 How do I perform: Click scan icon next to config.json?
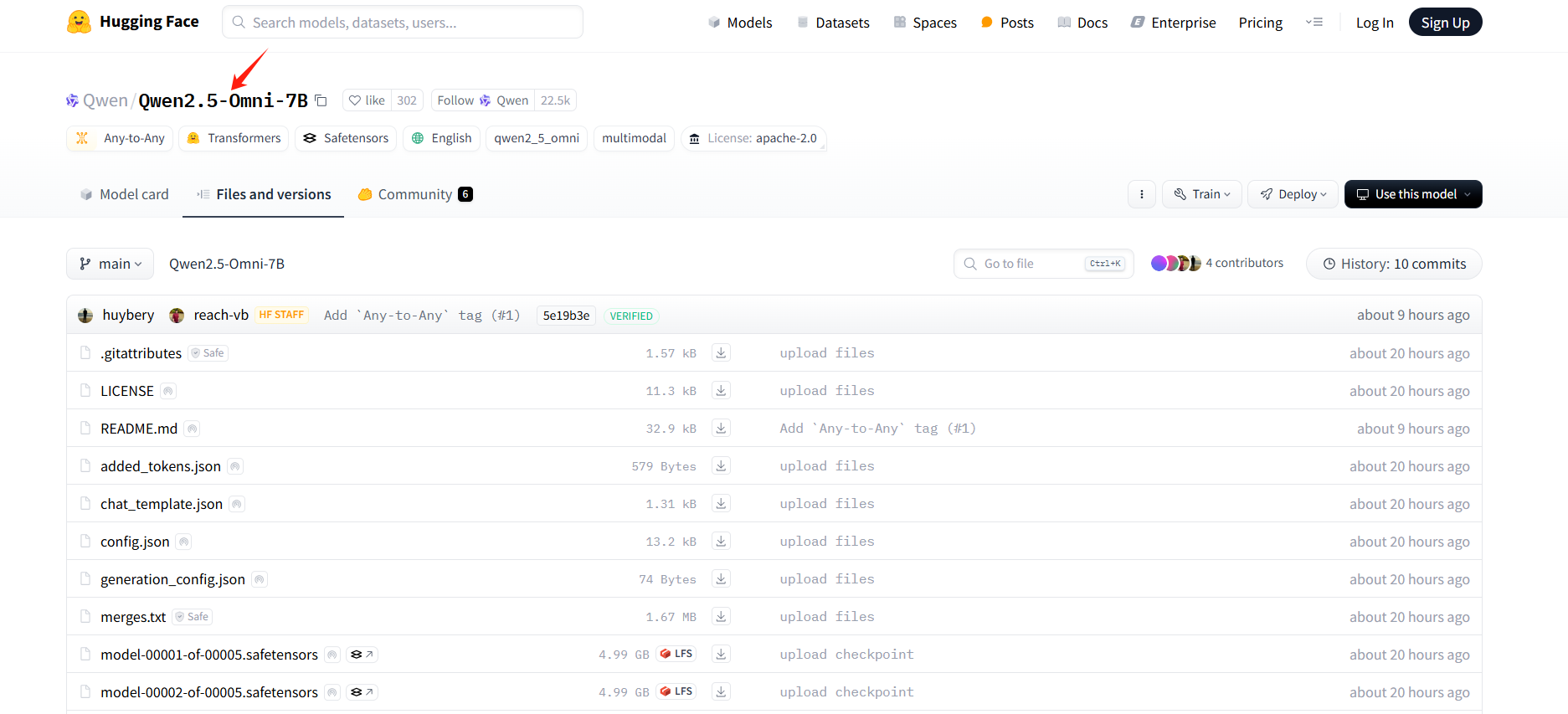(184, 542)
